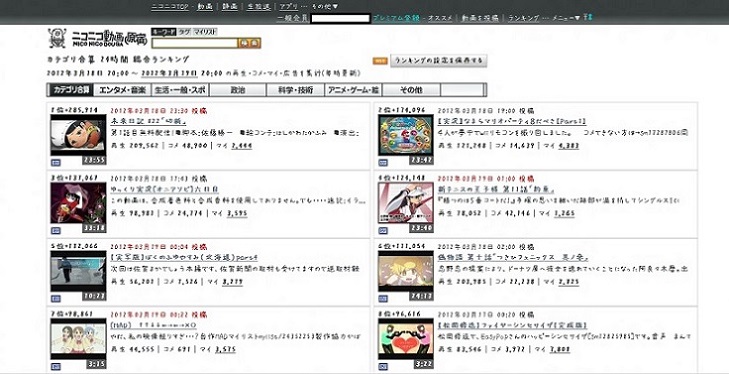
Task: Click the rank 1 video mylist count
Action: tap(241, 146)
